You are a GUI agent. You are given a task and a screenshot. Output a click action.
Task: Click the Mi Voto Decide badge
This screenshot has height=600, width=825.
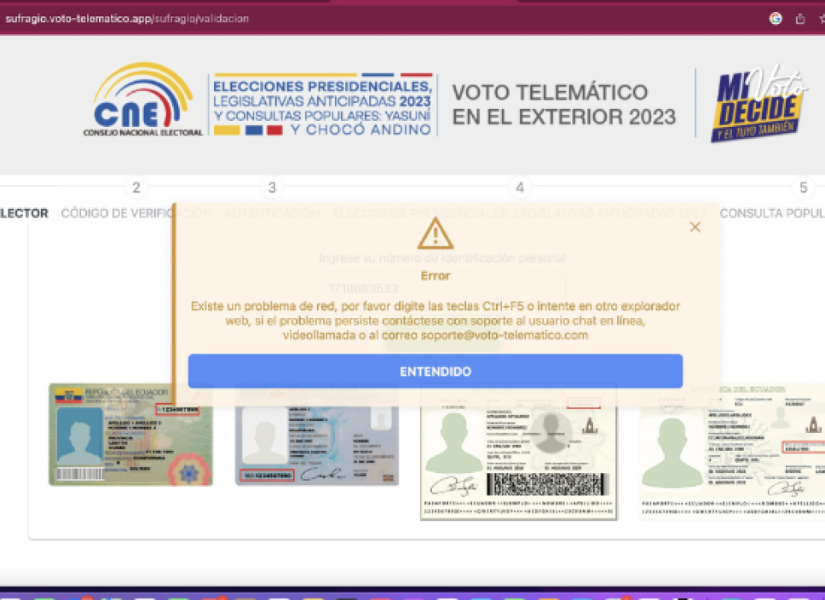click(x=755, y=103)
